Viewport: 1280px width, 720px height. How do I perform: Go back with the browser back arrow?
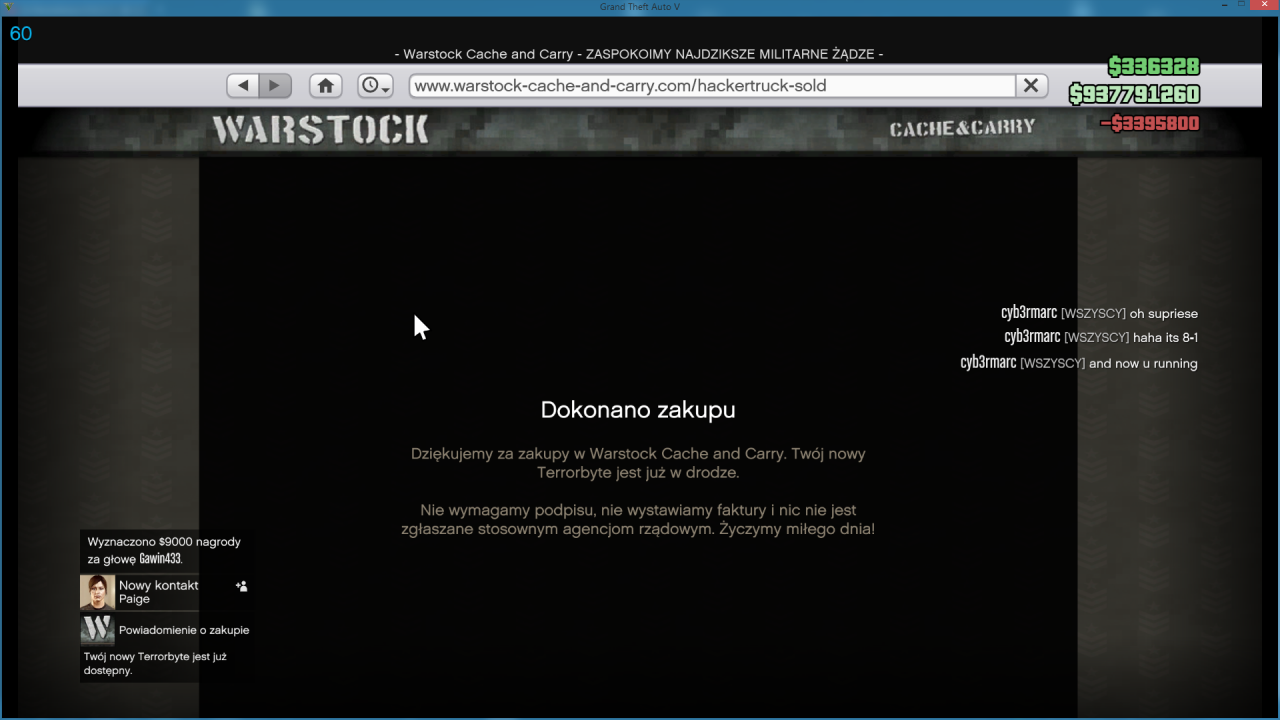[x=243, y=86]
